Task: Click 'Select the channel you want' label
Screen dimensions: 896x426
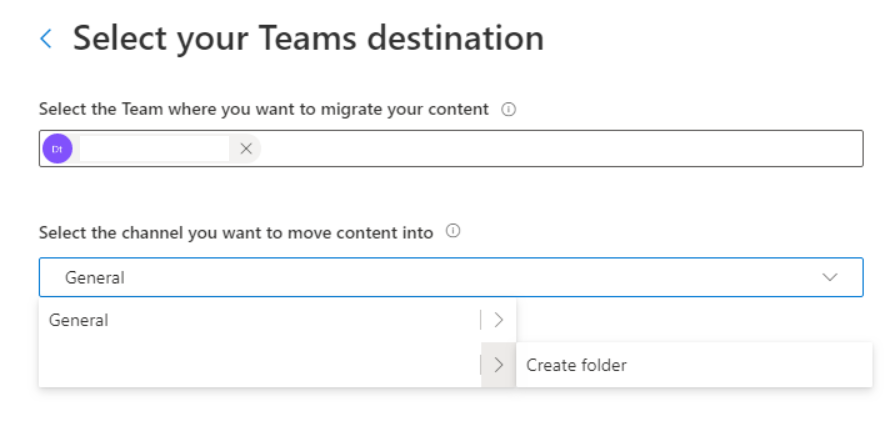Action: click(x=236, y=232)
